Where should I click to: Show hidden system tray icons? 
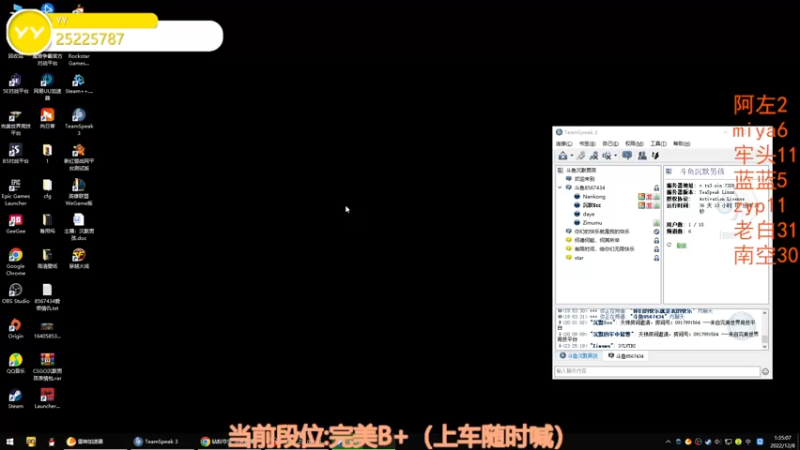[x=667, y=442]
